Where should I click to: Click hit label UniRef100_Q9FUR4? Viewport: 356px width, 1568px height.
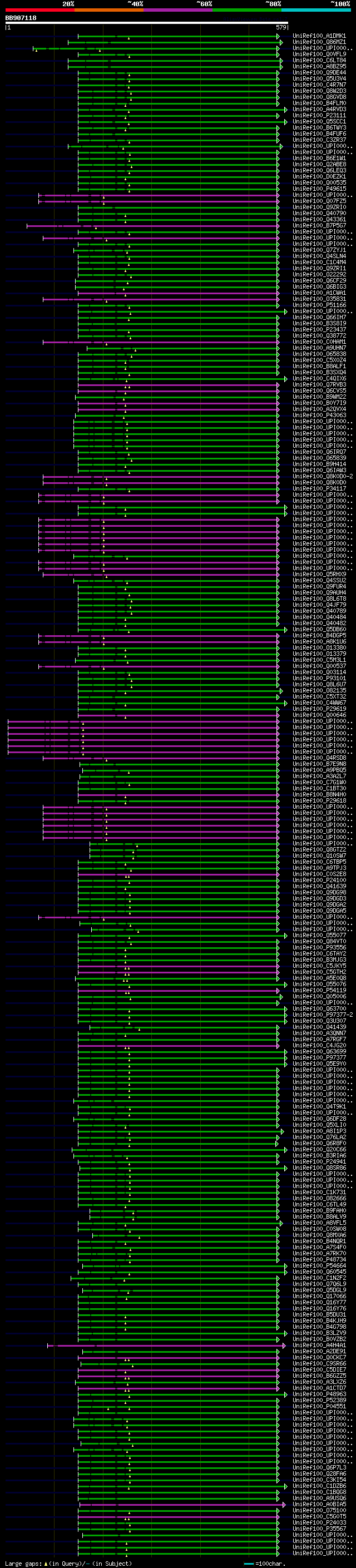point(319,587)
